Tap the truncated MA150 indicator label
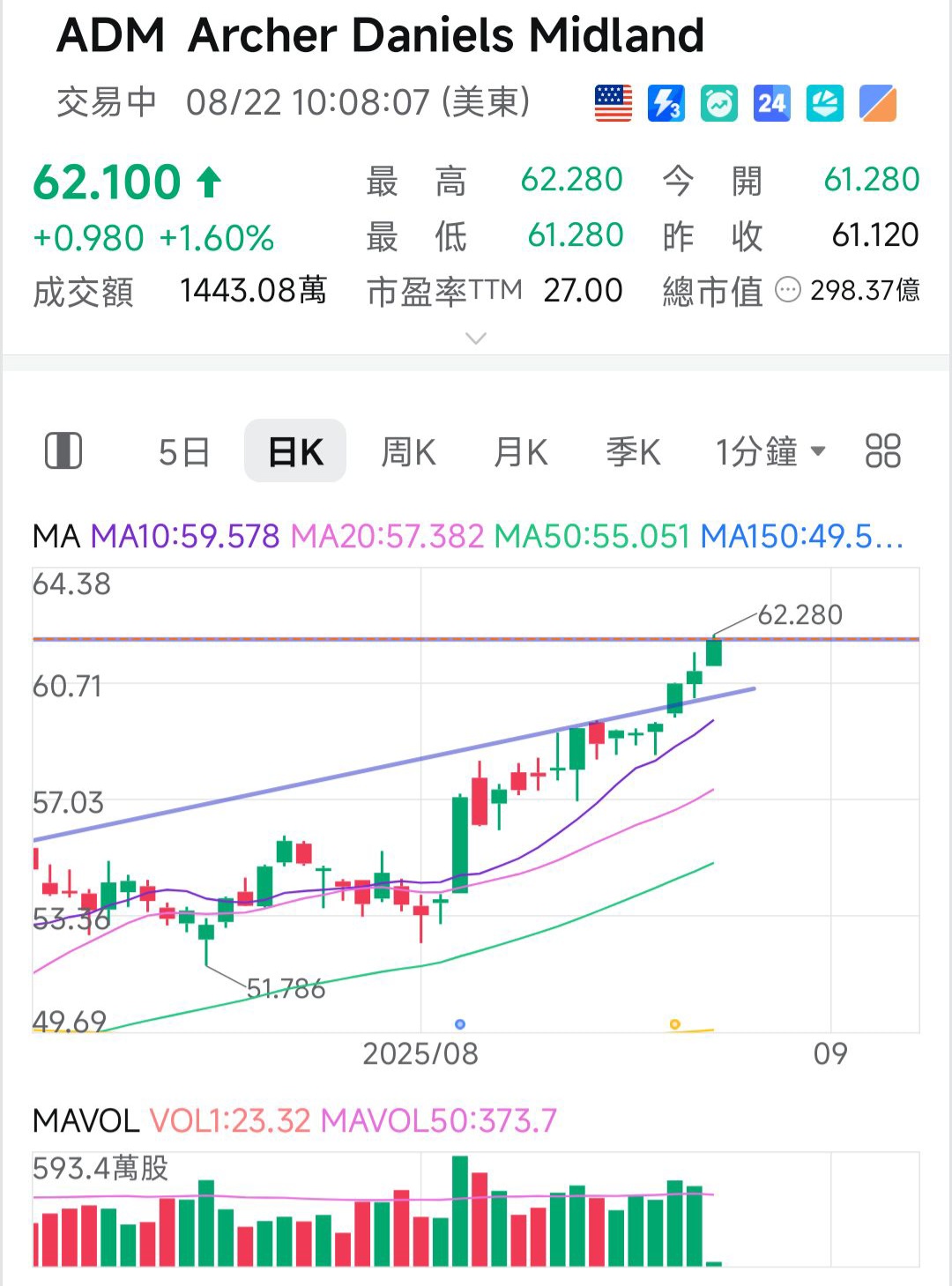The width and height of the screenshot is (952, 1286). click(x=802, y=536)
